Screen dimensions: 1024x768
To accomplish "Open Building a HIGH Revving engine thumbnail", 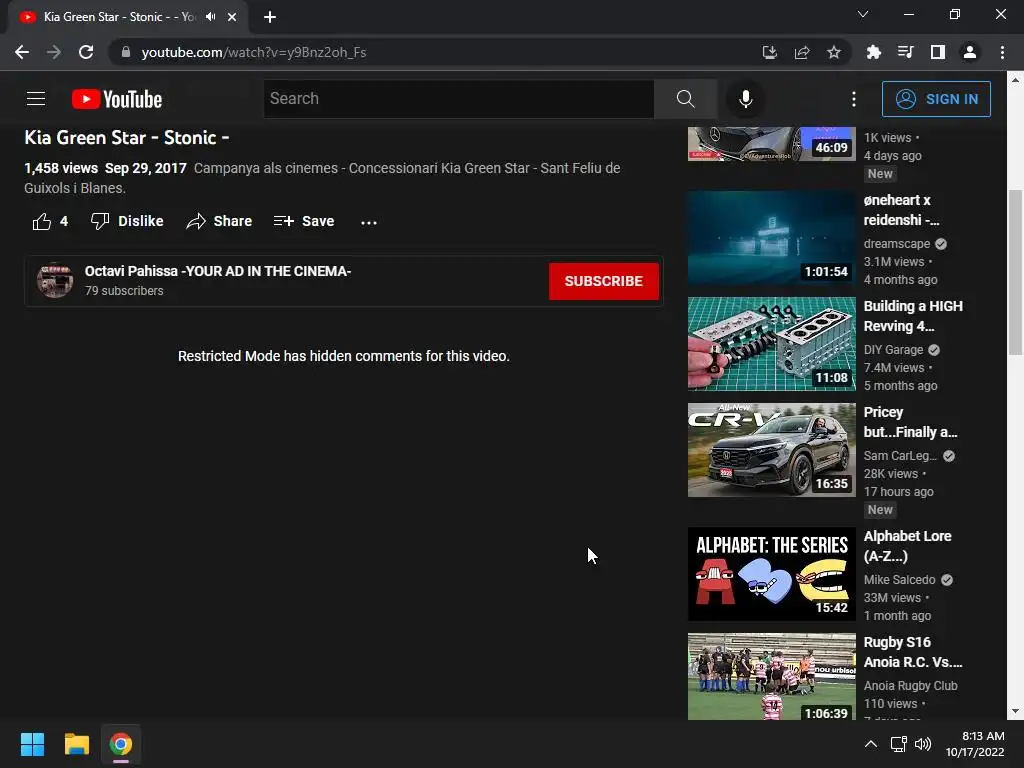I will (771, 344).
